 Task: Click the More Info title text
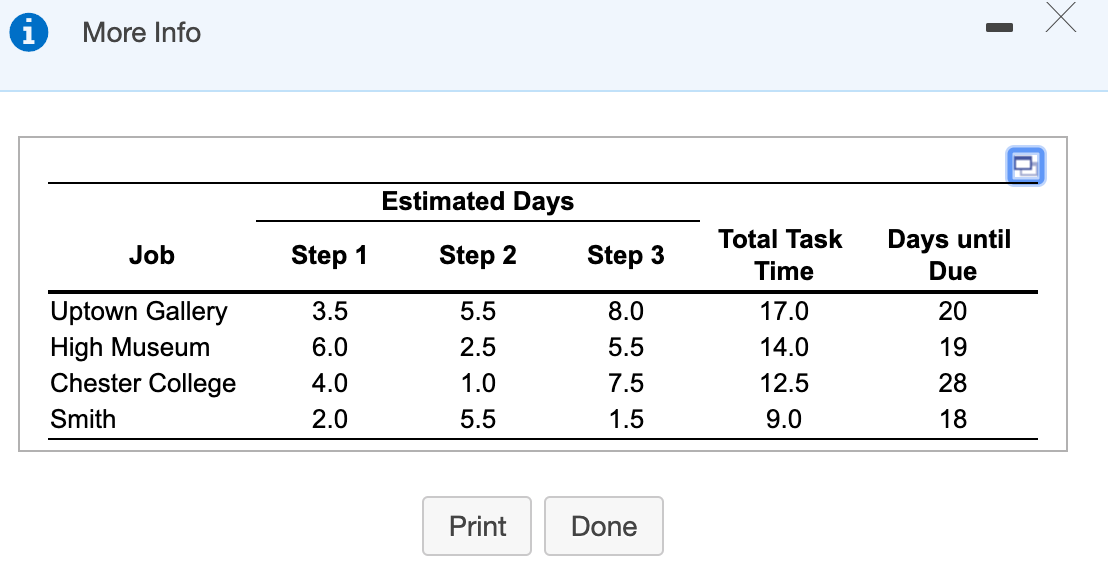tap(142, 33)
